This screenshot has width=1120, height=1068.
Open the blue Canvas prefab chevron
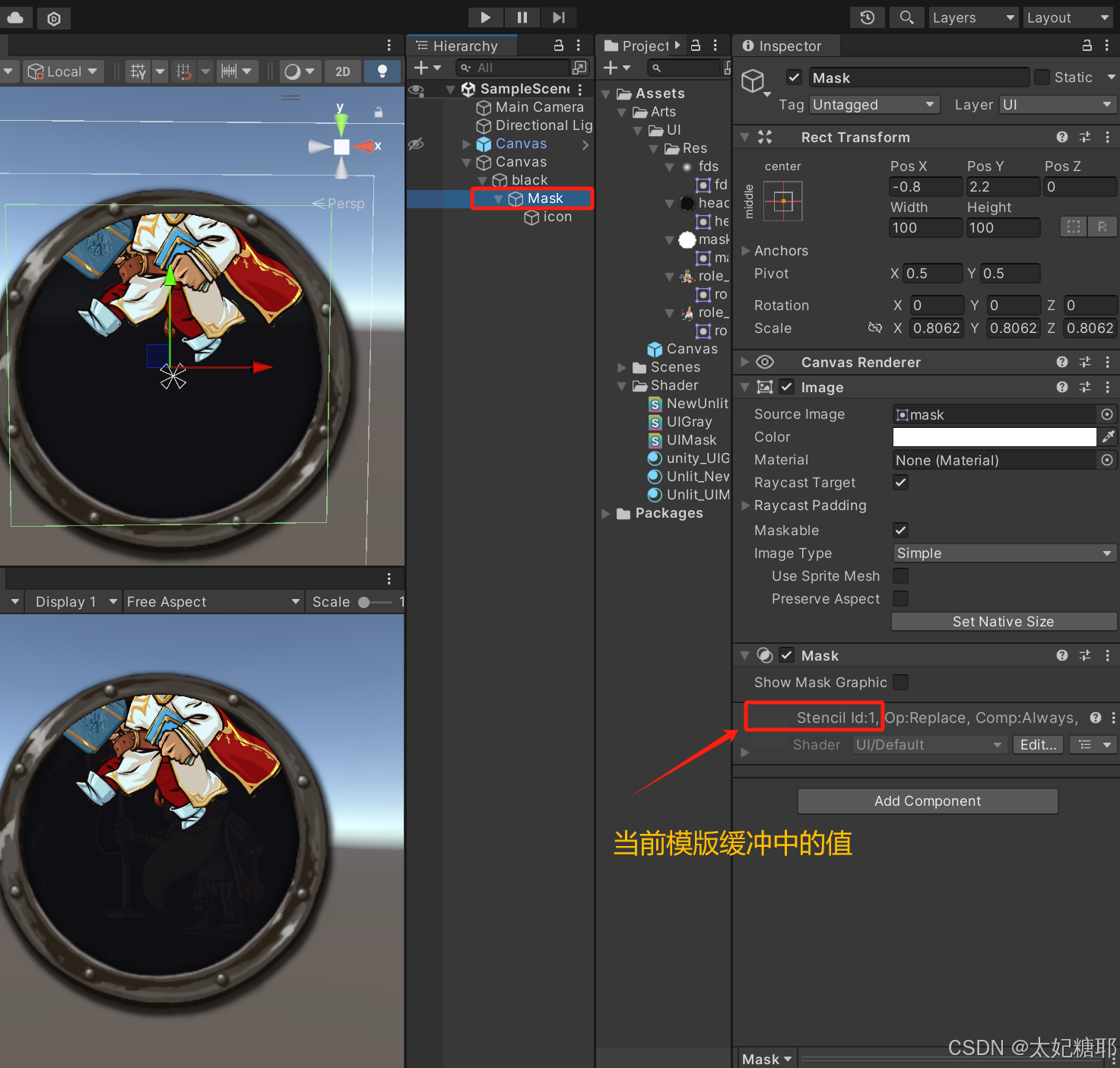585,144
